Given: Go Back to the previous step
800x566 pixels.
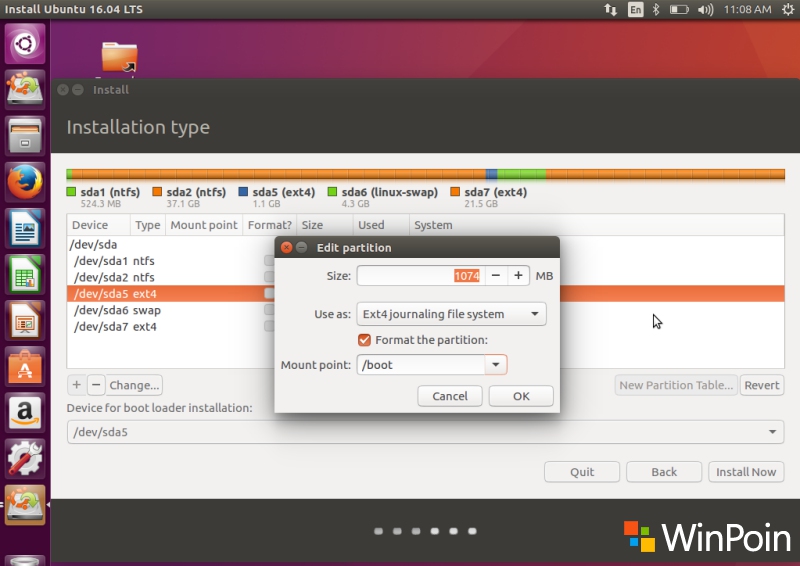Looking at the screenshot, I should point(664,472).
